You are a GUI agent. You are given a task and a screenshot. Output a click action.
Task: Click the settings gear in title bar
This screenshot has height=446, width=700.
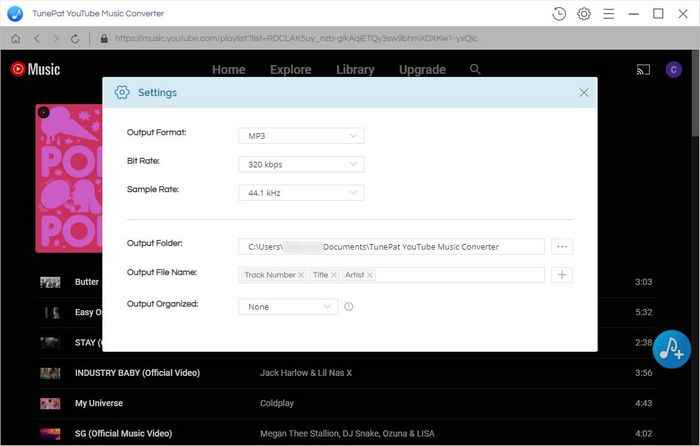[584, 14]
